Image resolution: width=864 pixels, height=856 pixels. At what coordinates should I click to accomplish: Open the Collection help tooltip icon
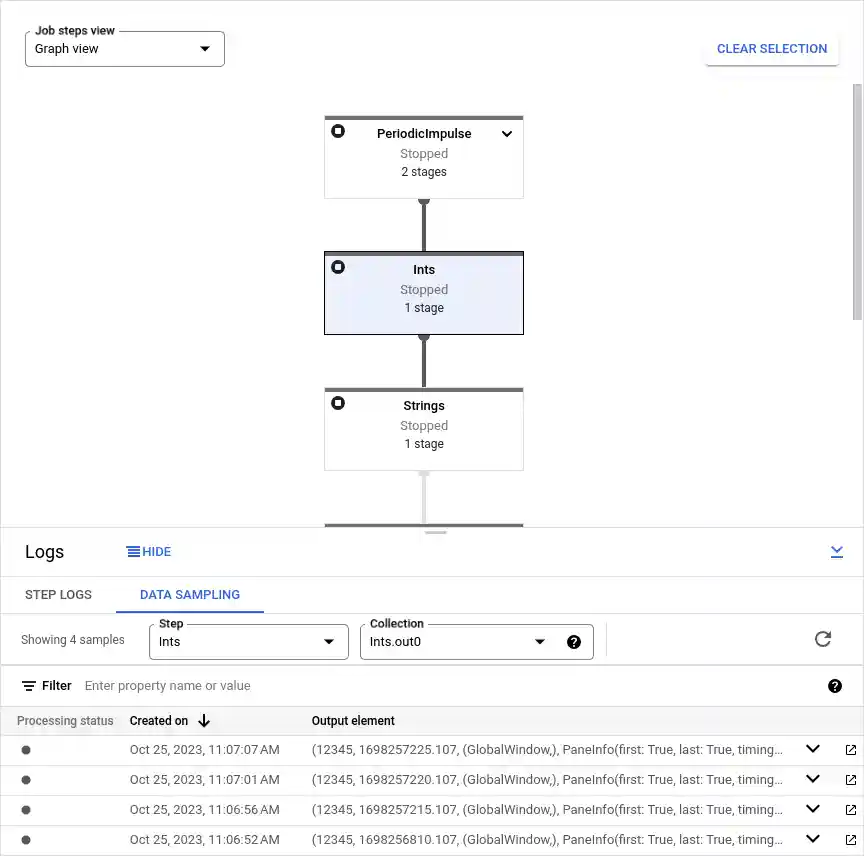point(574,642)
